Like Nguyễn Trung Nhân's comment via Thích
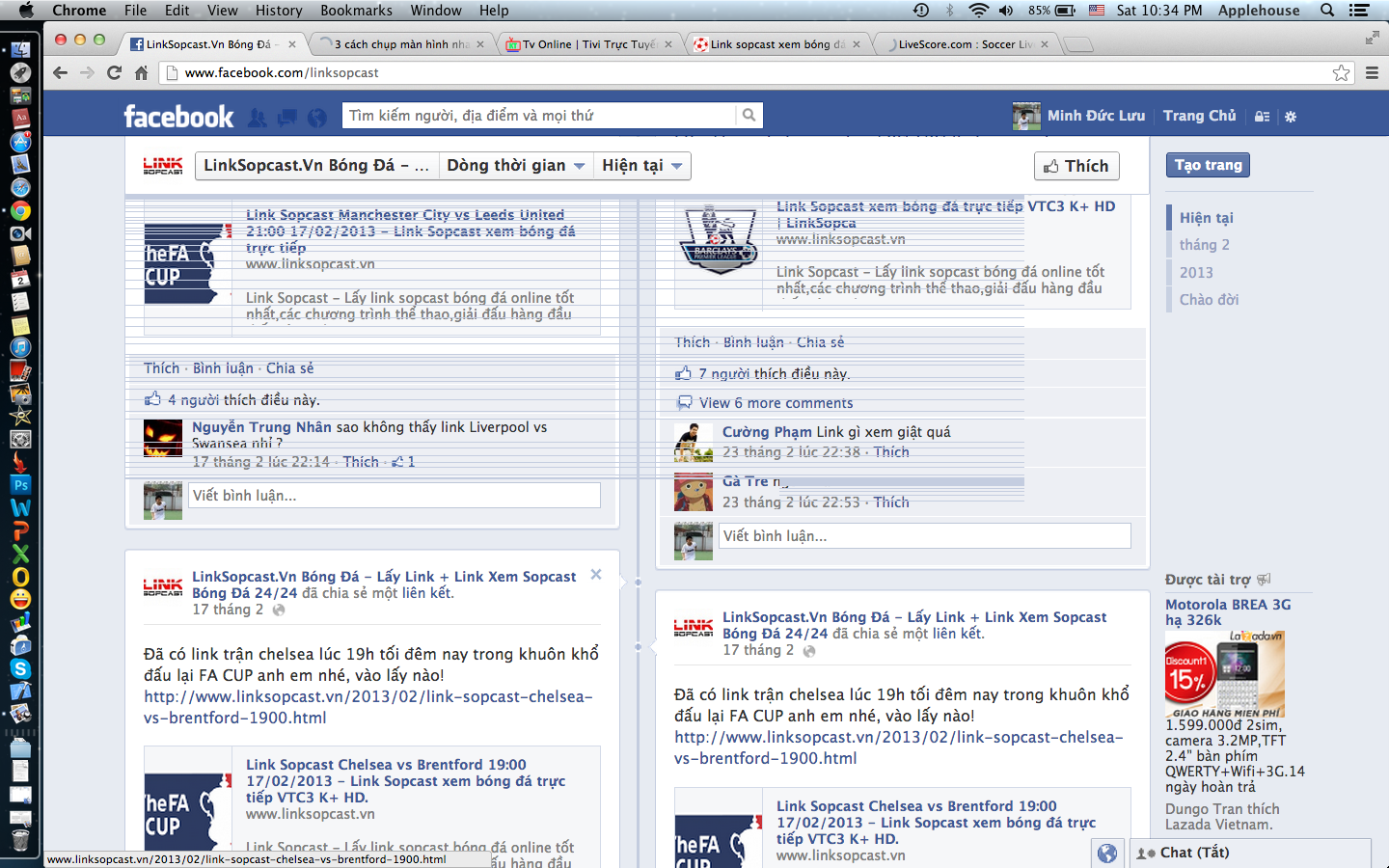 (361, 462)
